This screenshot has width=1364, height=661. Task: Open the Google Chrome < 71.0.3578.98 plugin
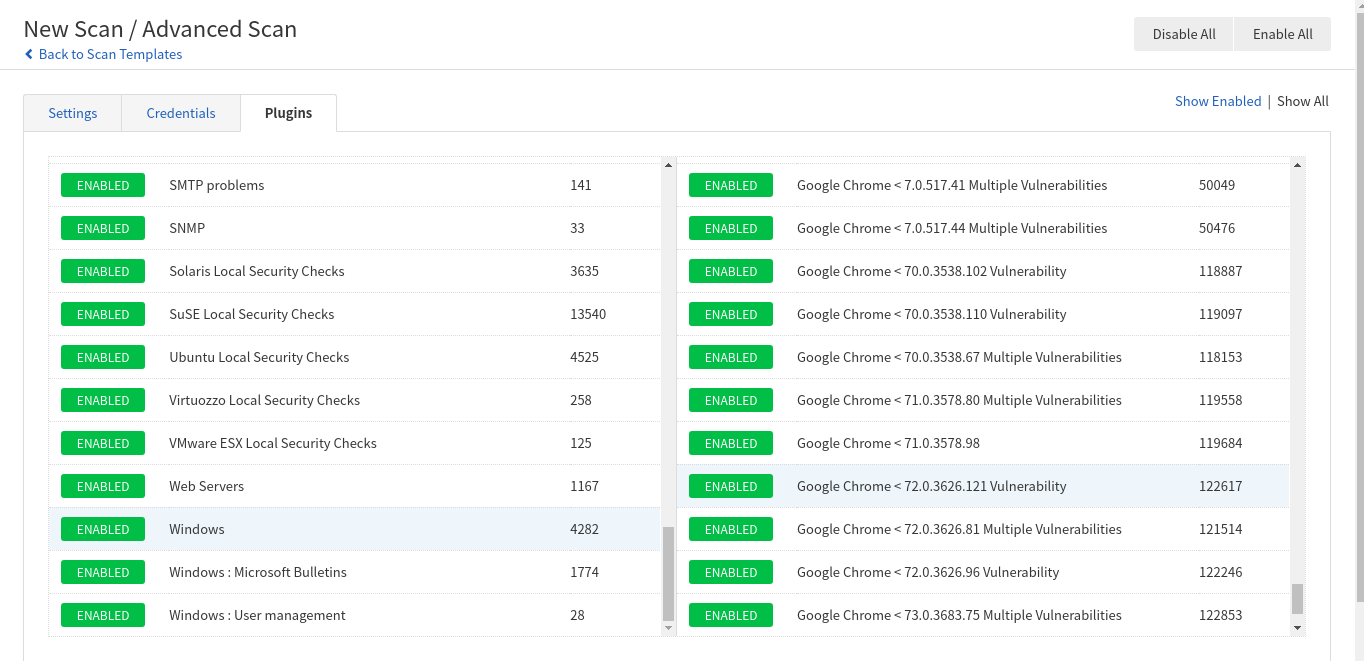[x=888, y=443]
